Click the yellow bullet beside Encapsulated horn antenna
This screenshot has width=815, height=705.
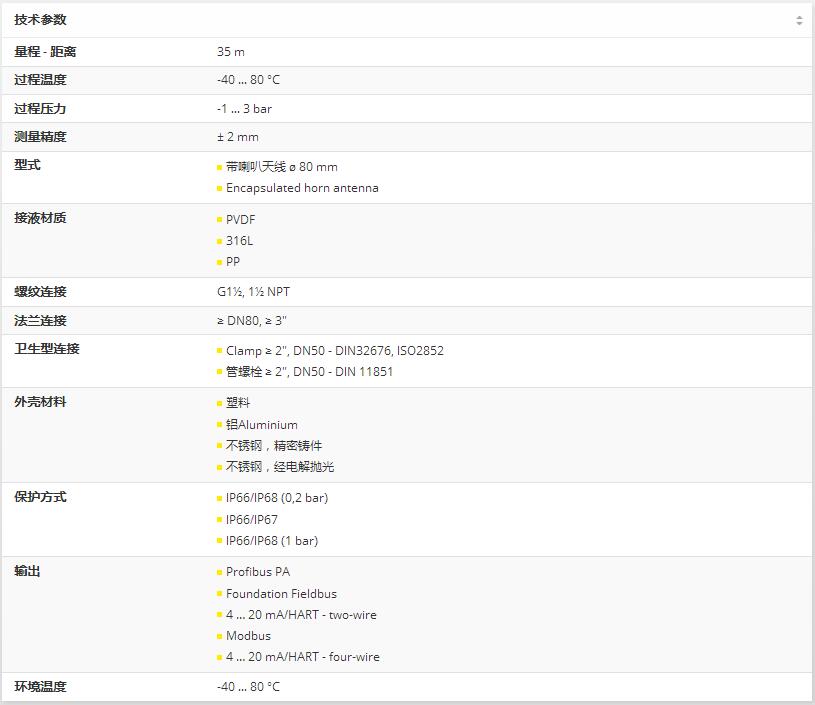pos(220,188)
